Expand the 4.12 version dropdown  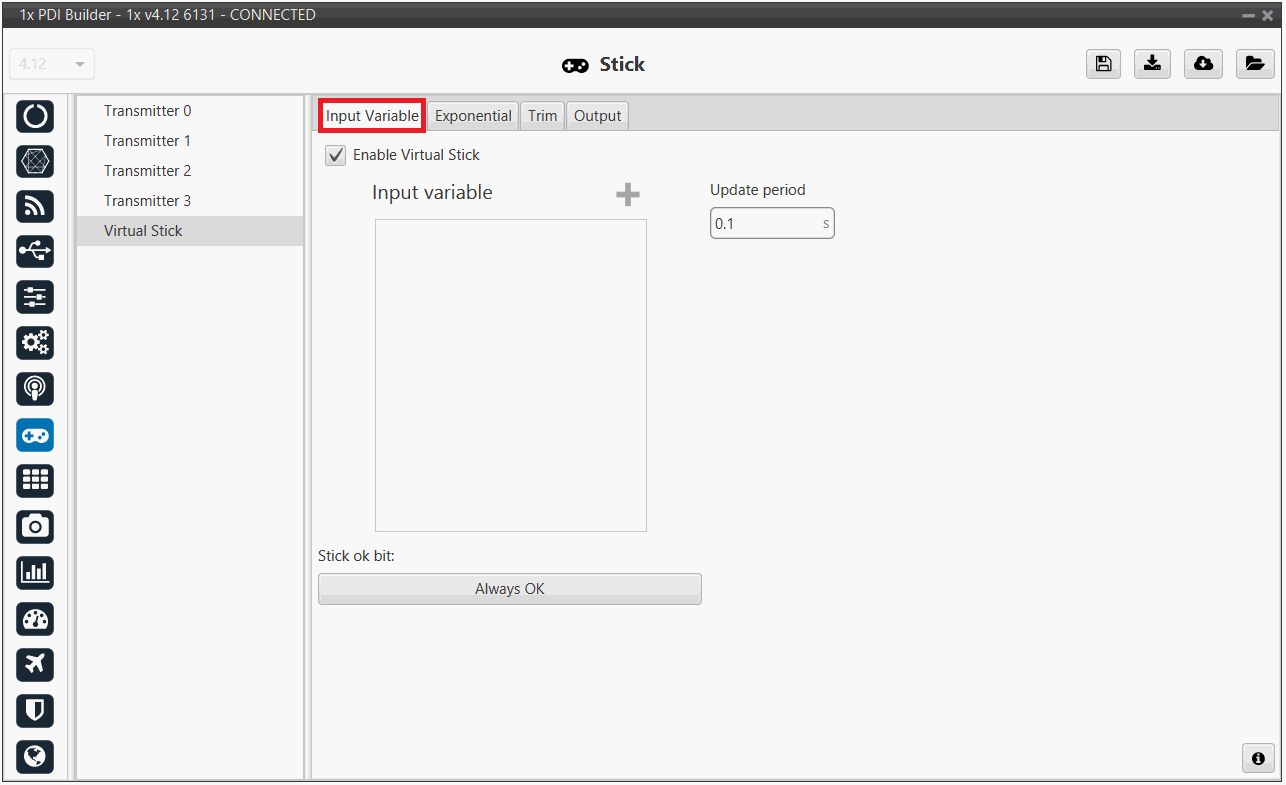coord(52,64)
